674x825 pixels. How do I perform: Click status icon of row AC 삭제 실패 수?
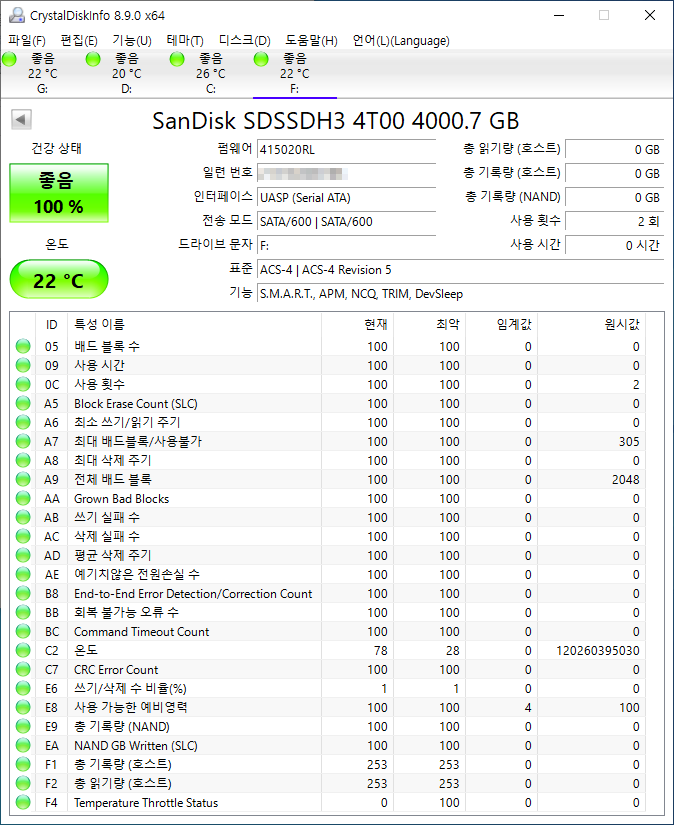click(x=23, y=536)
